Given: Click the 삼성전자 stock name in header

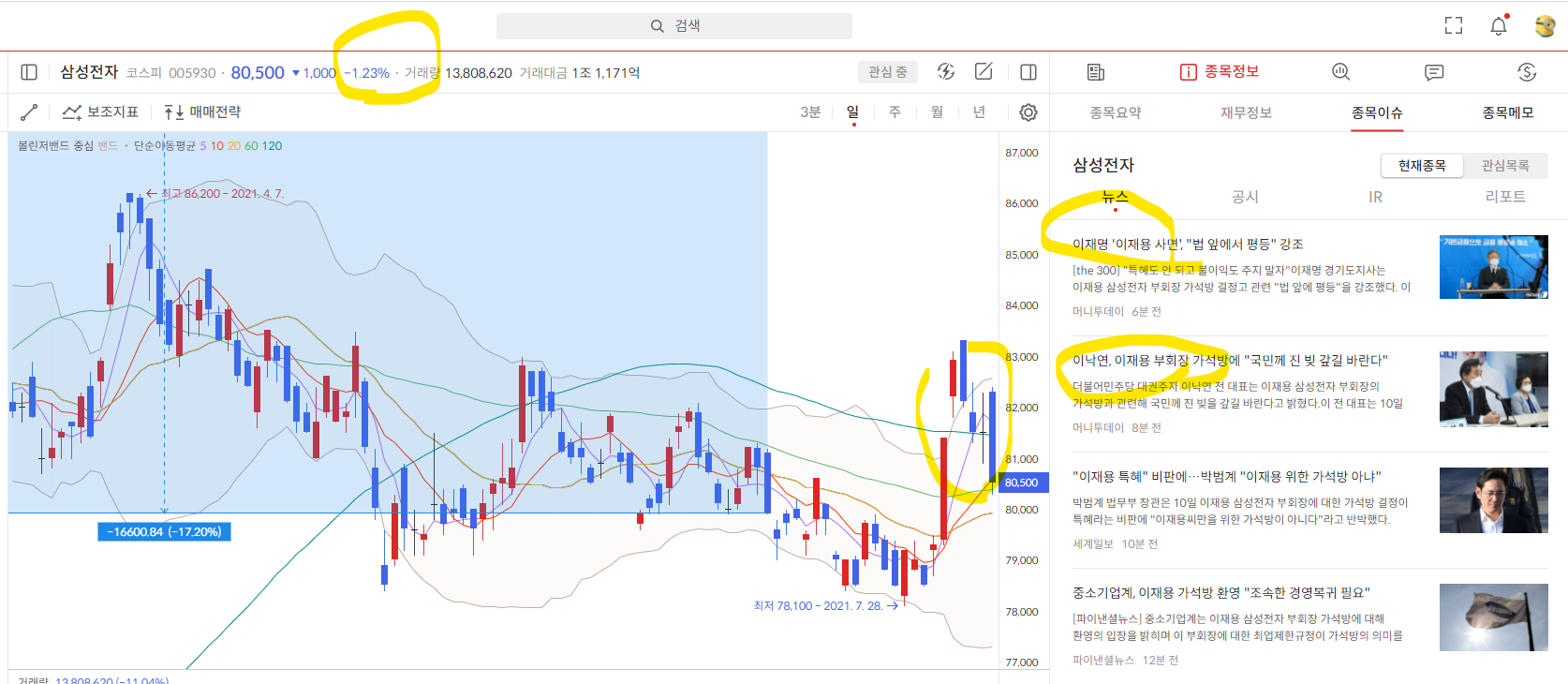Looking at the screenshot, I should (x=89, y=72).
